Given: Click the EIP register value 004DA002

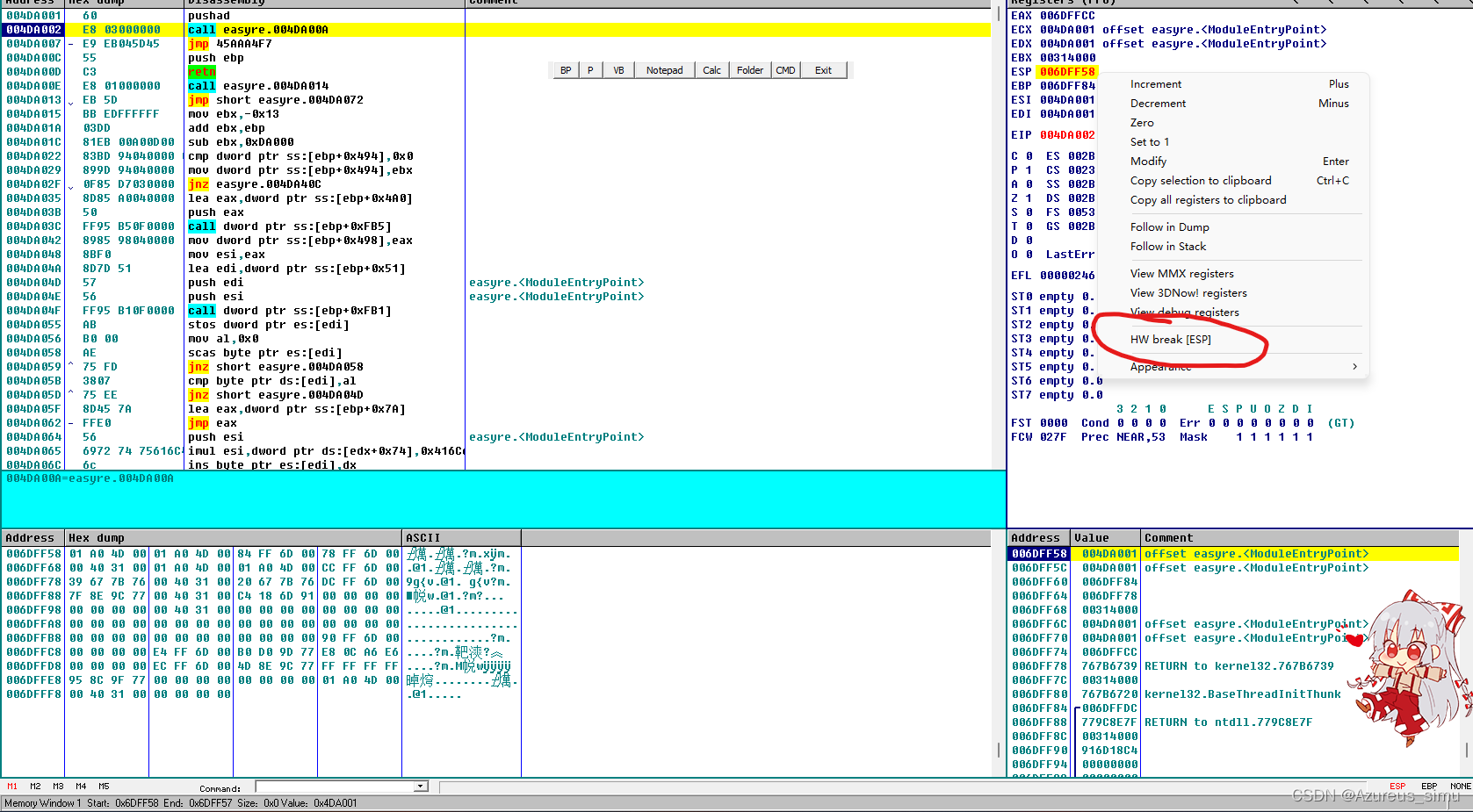Looking at the screenshot, I should click(1067, 135).
